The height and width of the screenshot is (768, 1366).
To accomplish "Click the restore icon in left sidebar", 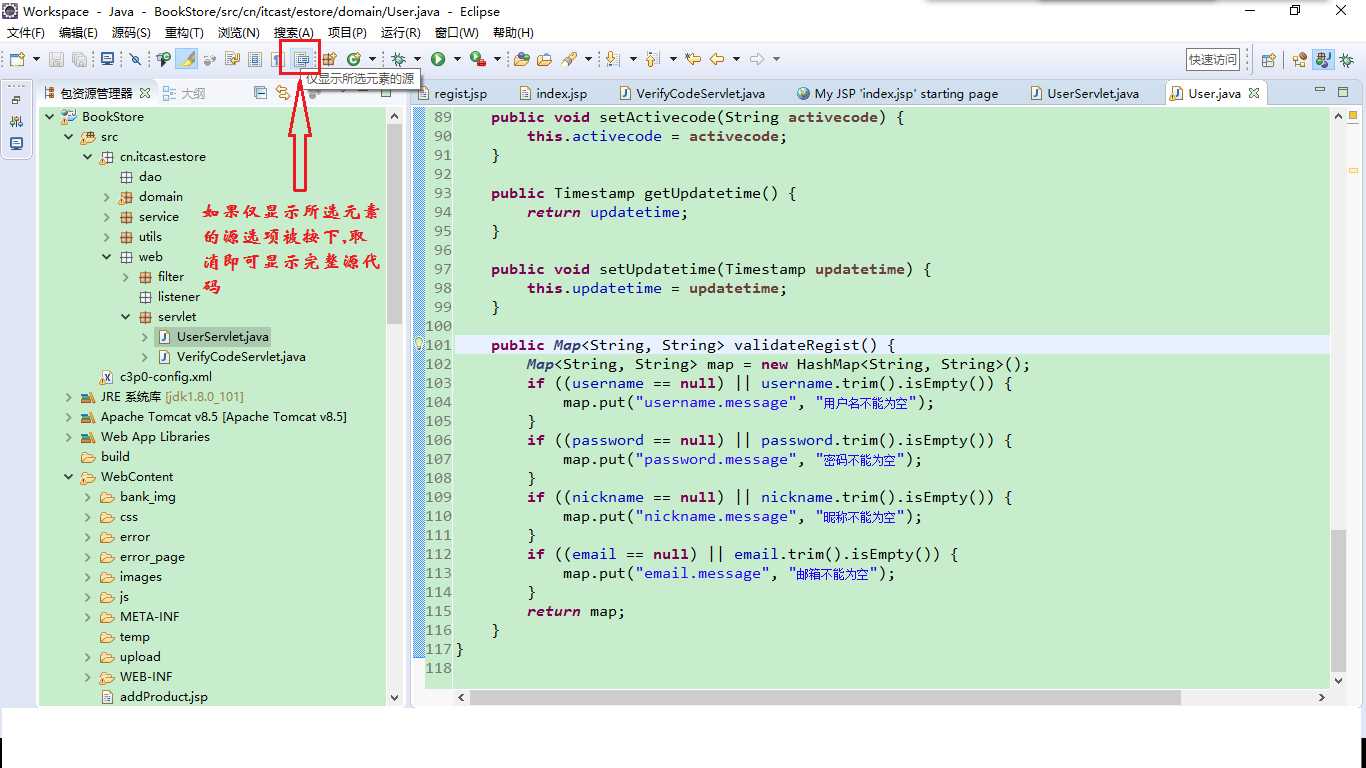I will coord(16,100).
